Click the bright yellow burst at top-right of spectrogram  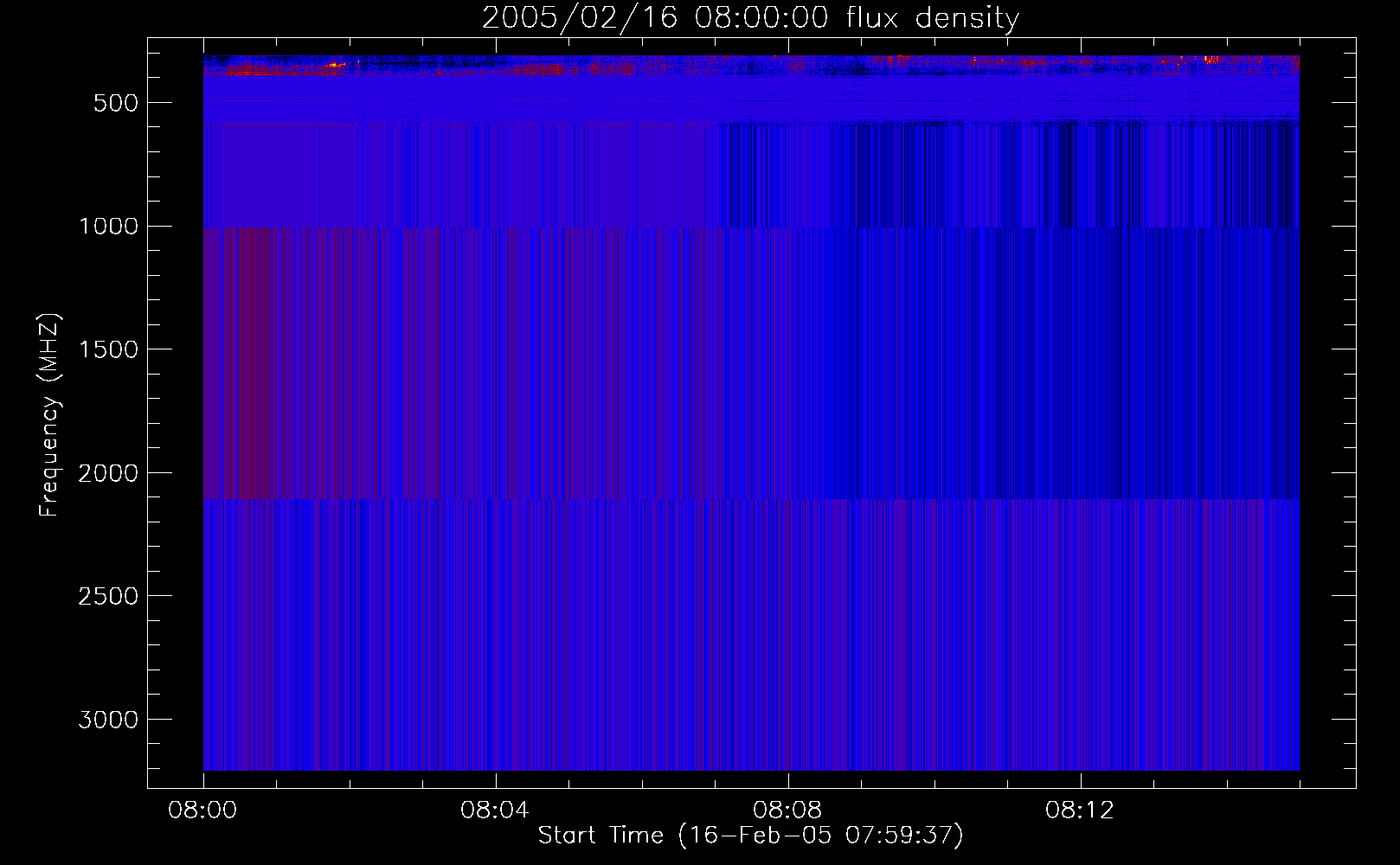tap(1210, 60)
